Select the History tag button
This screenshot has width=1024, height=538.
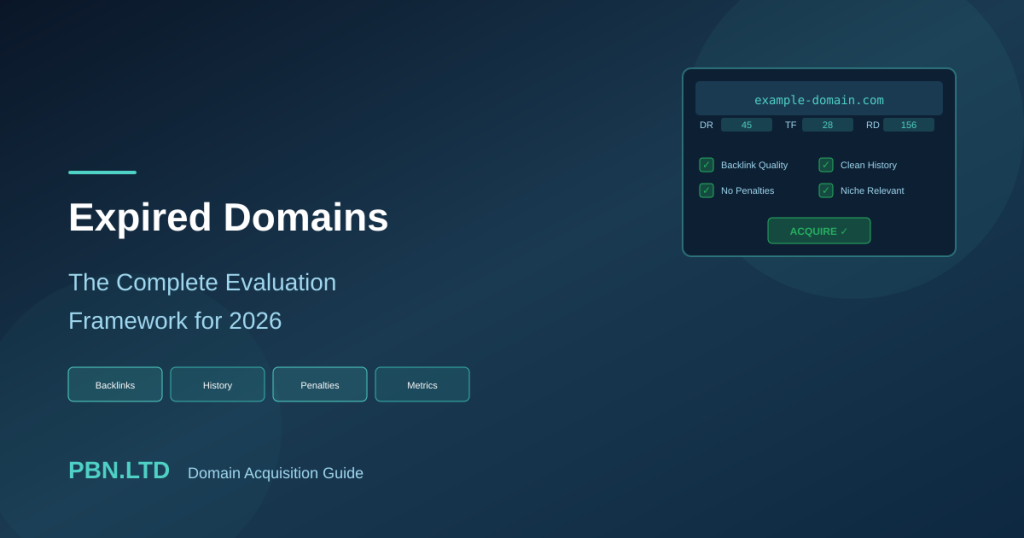pos(217,385)
